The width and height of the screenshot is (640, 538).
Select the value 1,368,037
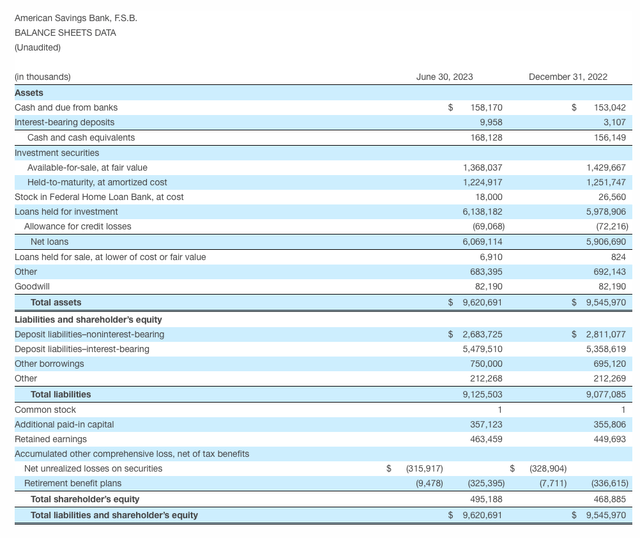point(482,167)
